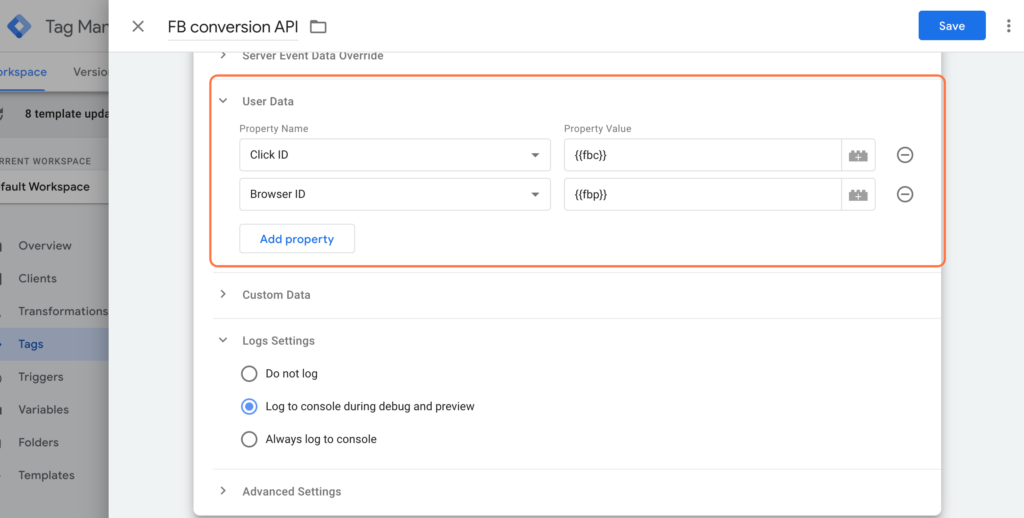
Task: Remove the Browser ID property row
Action: point(904,194)
